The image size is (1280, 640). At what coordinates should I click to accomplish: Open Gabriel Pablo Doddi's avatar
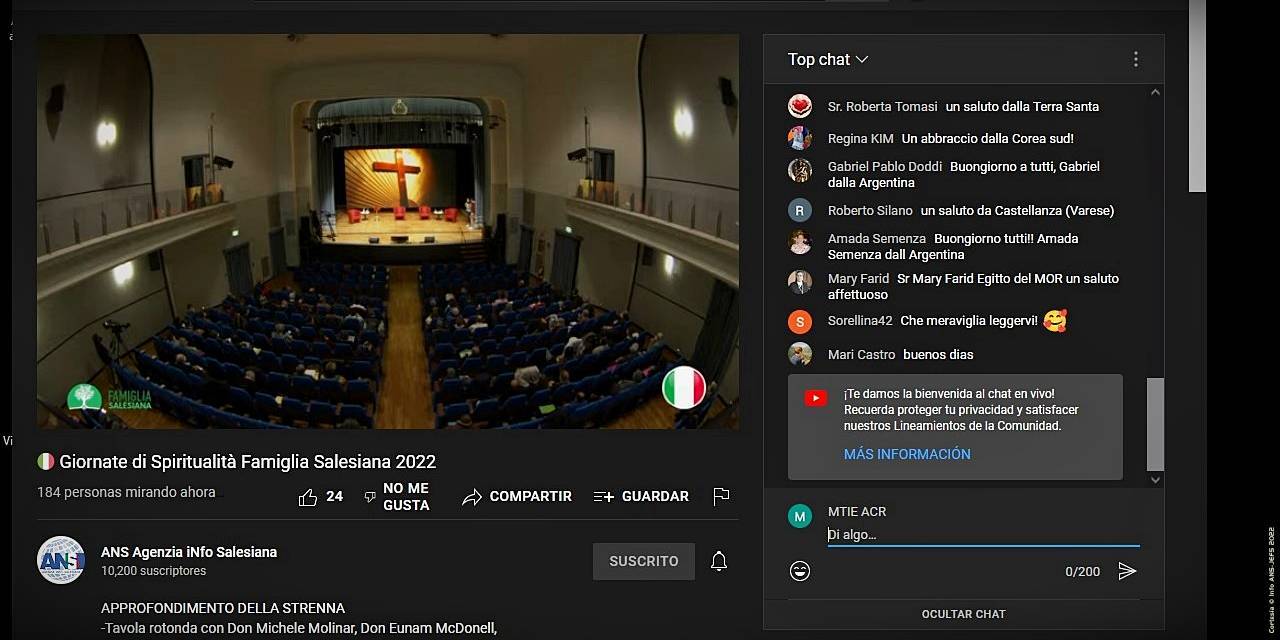pyautogui.click(x=800, y=170)
